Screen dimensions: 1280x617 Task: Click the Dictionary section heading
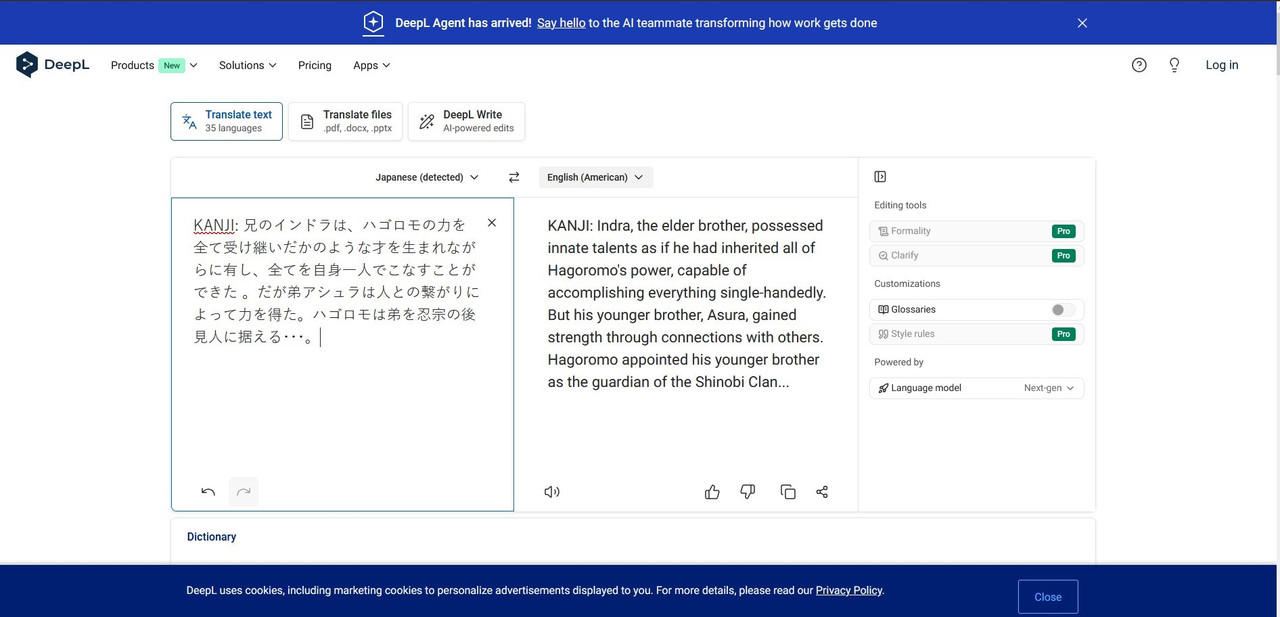212,537
